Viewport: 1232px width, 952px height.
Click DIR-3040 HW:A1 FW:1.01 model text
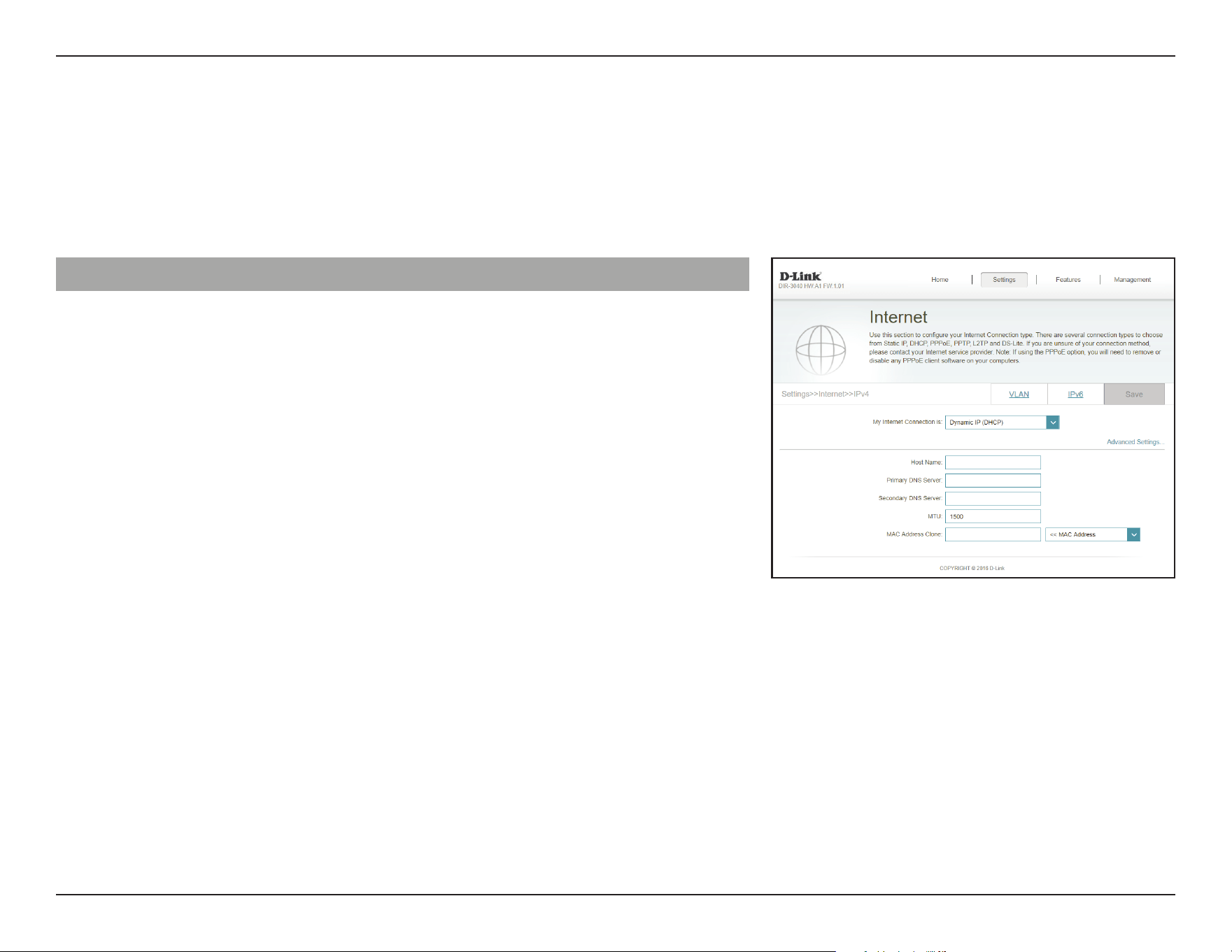[x=811, y=286]
